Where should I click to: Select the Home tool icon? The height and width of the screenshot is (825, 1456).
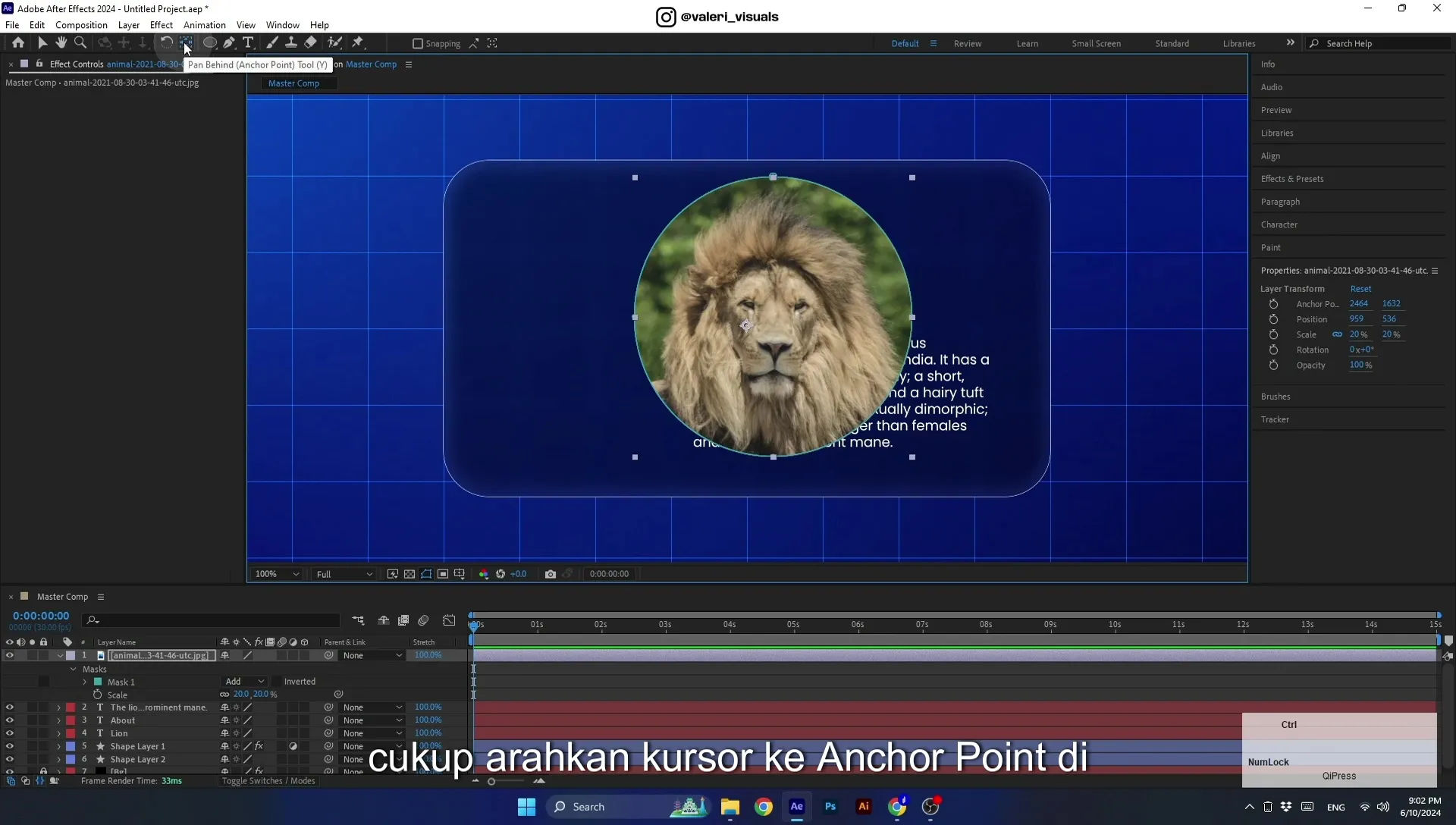(18, 43)
